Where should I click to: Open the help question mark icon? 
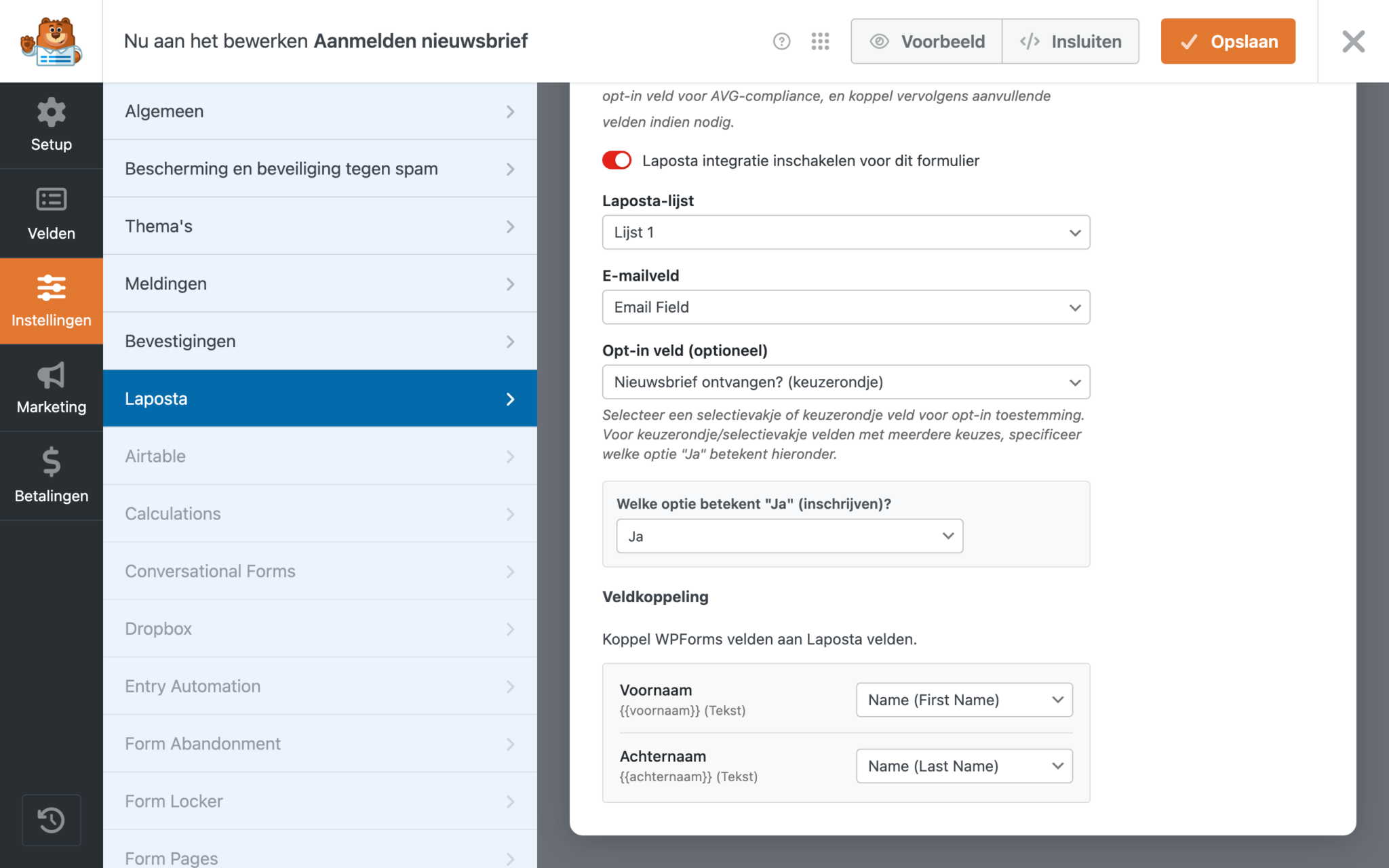pyautogui.click(x=781, y=41)
